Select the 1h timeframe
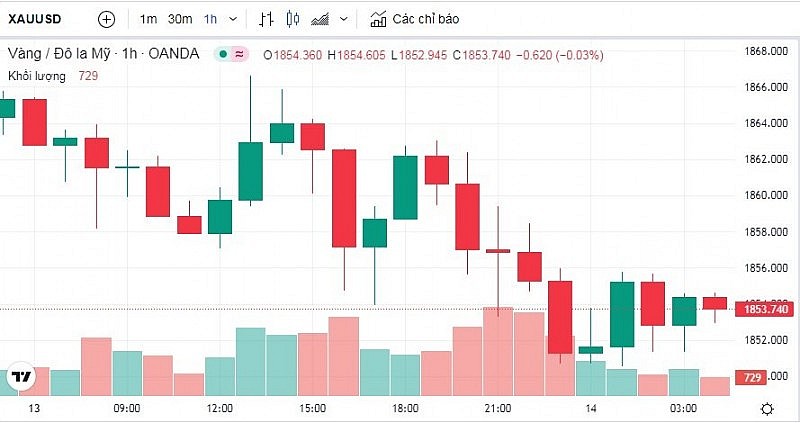 [x=210, y=19]
